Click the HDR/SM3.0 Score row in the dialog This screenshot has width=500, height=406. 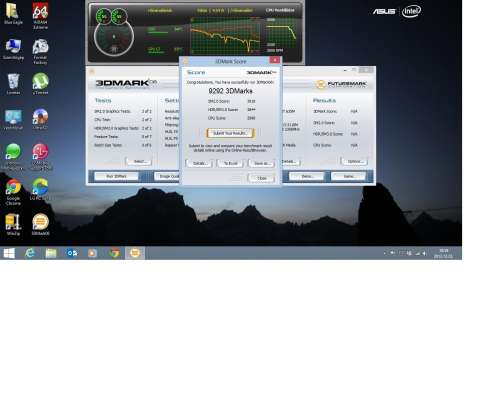tap(231, 109)
